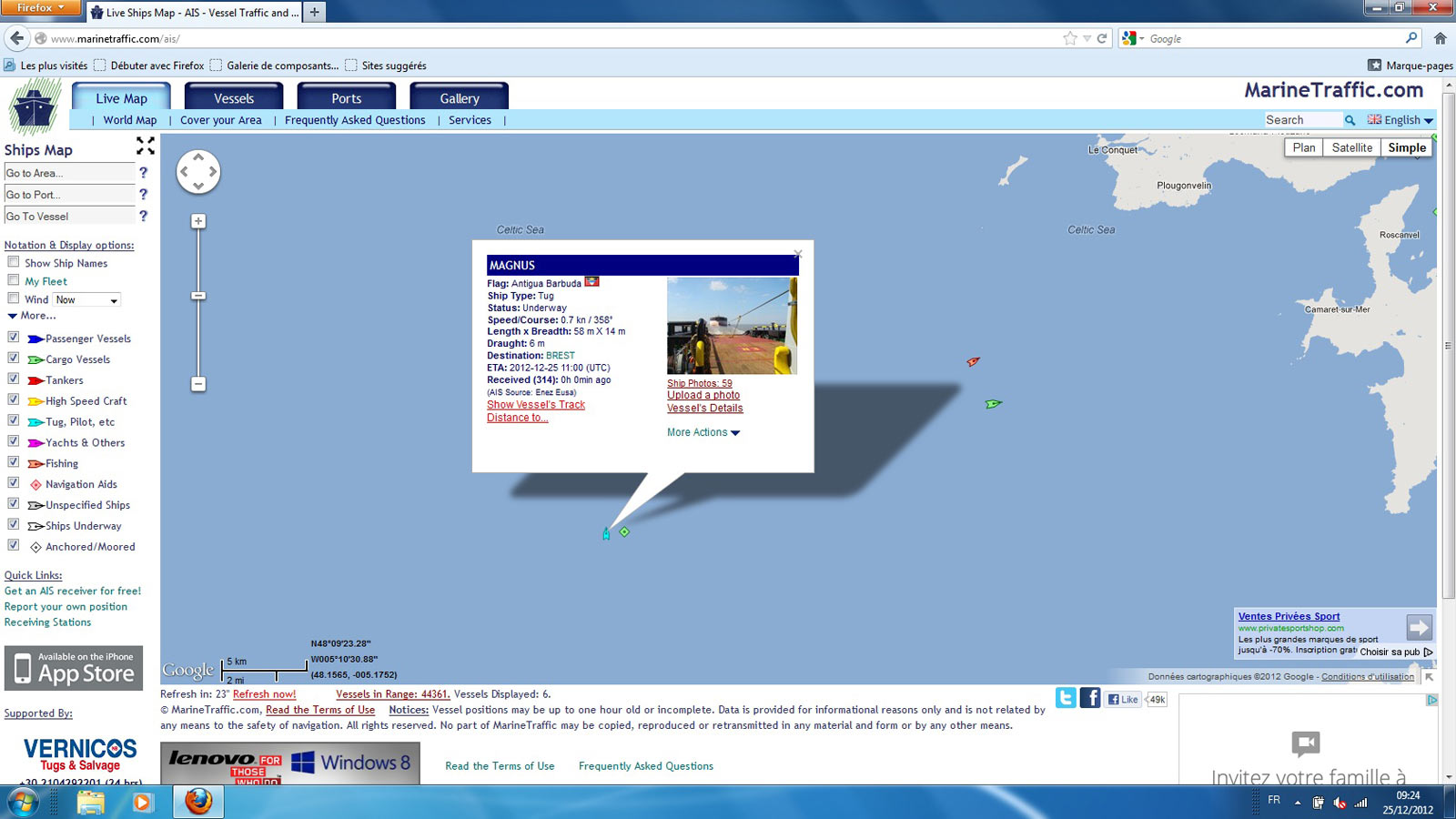
Task: Click the red tanker vessel marker
Action: [x=973, y=361]
